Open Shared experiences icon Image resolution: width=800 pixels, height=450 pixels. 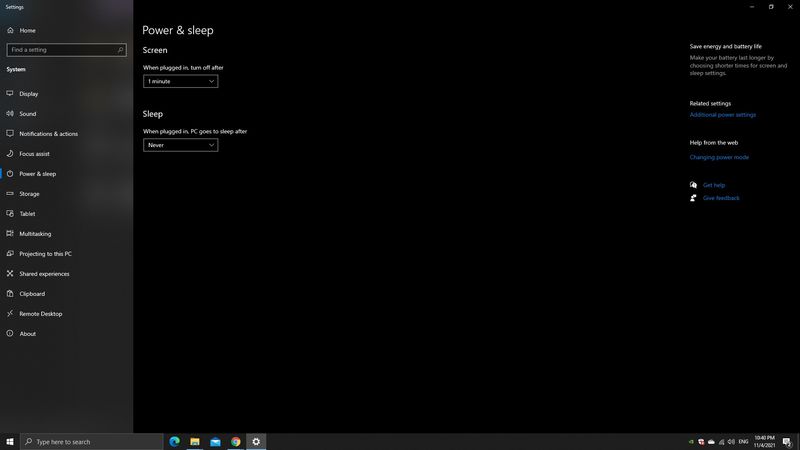click(x=10, y=273)
